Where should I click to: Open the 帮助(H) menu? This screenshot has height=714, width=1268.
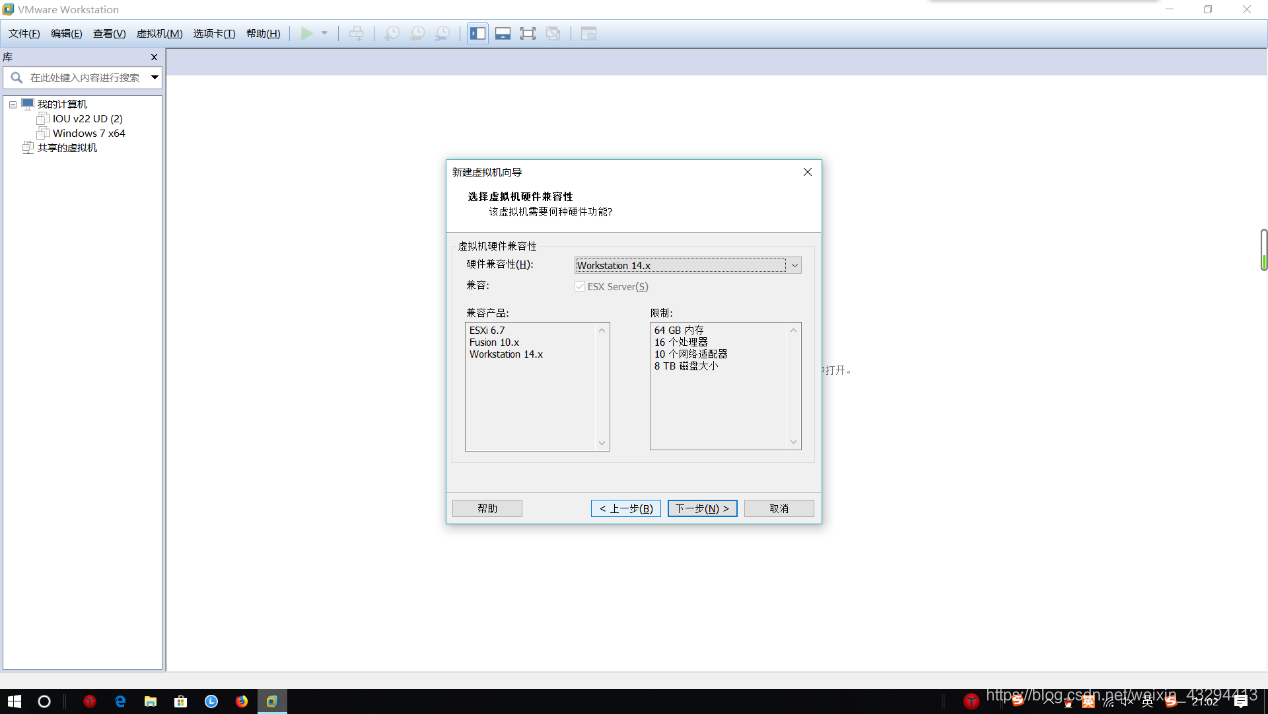[263, 34]
